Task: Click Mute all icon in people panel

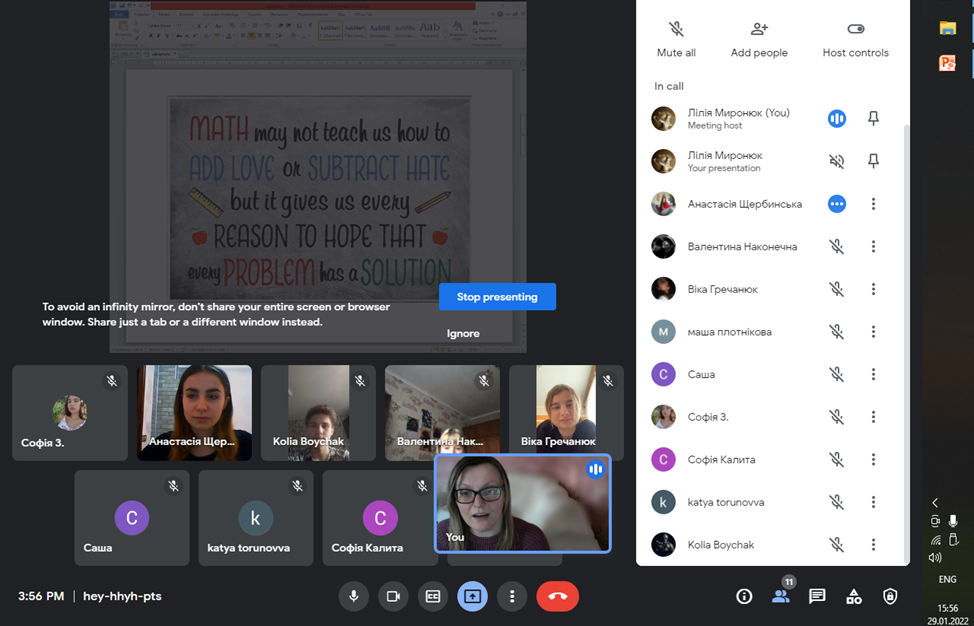Action: 676,29
